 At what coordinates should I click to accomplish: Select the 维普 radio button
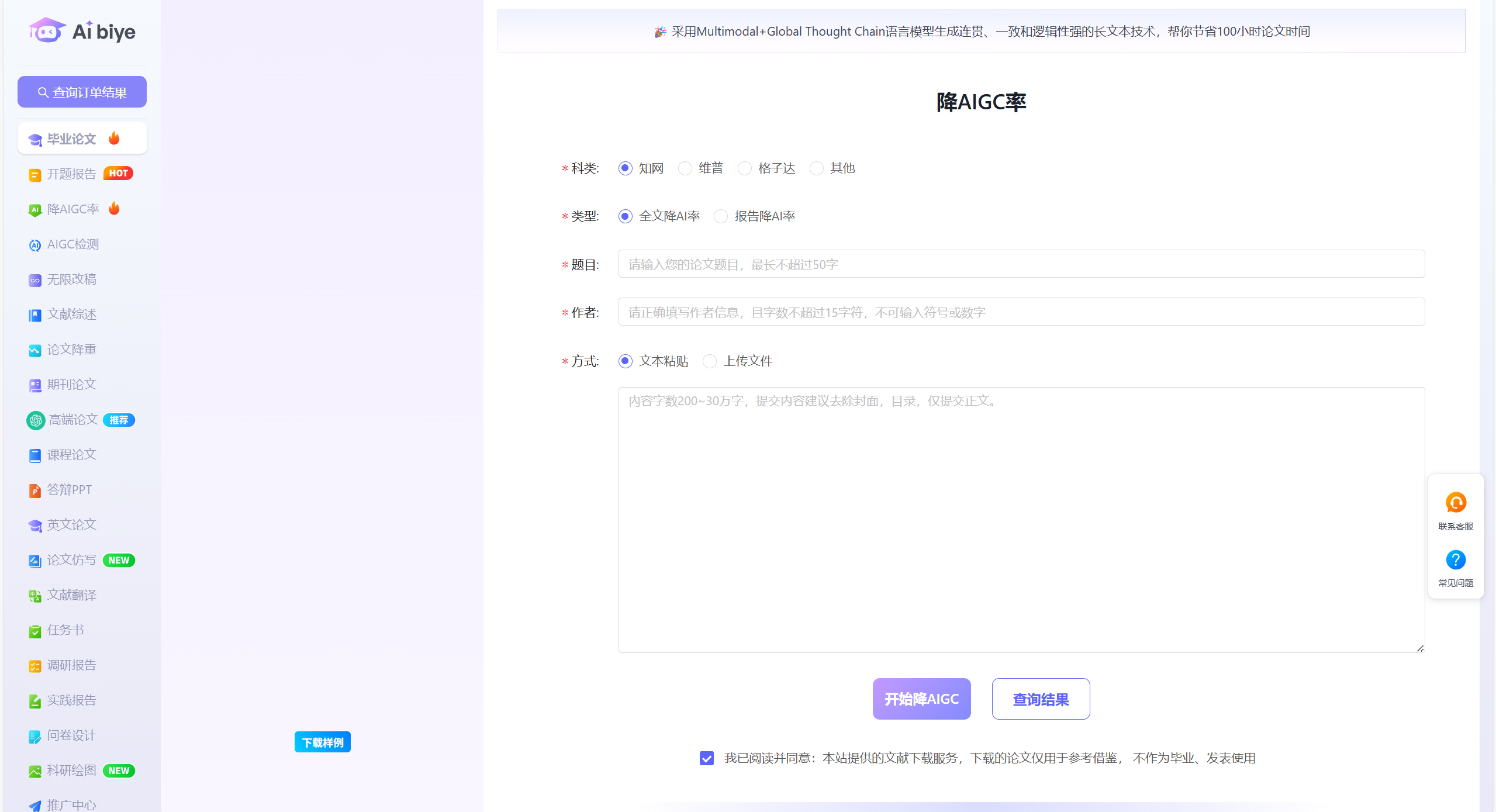click(685, 168)
